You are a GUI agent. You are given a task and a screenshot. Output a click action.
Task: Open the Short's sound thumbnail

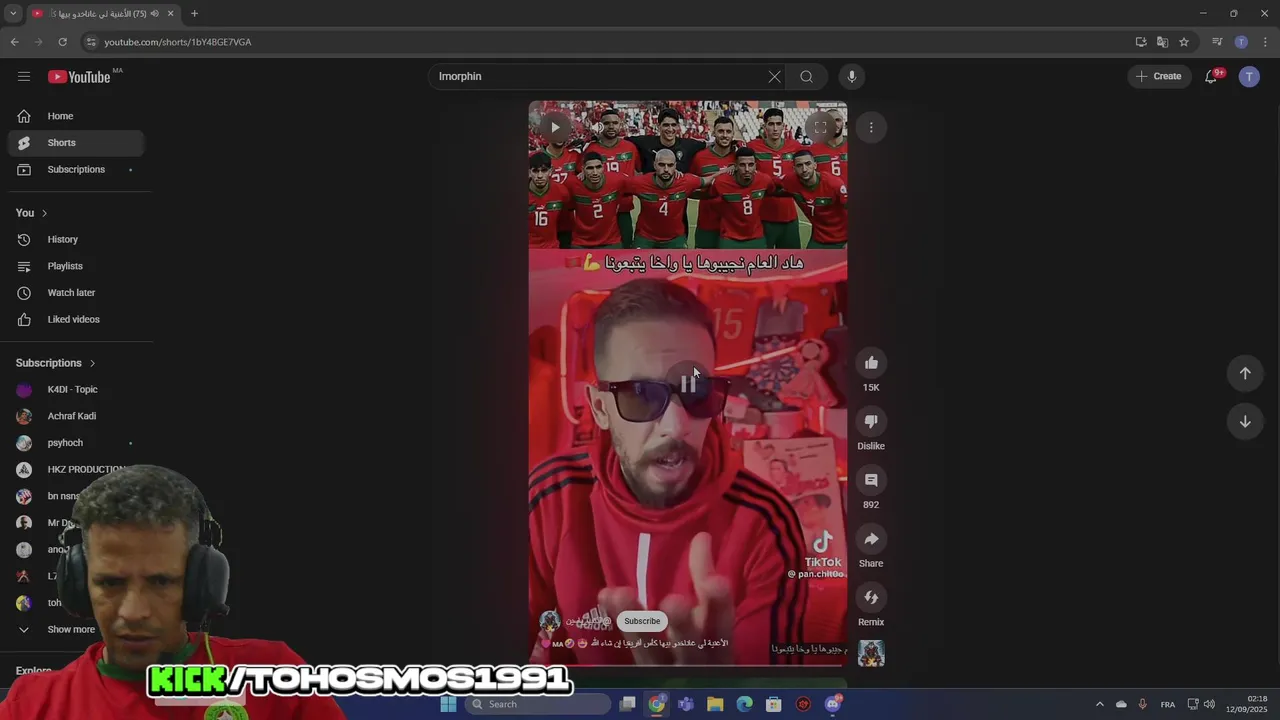pos(871,653)
